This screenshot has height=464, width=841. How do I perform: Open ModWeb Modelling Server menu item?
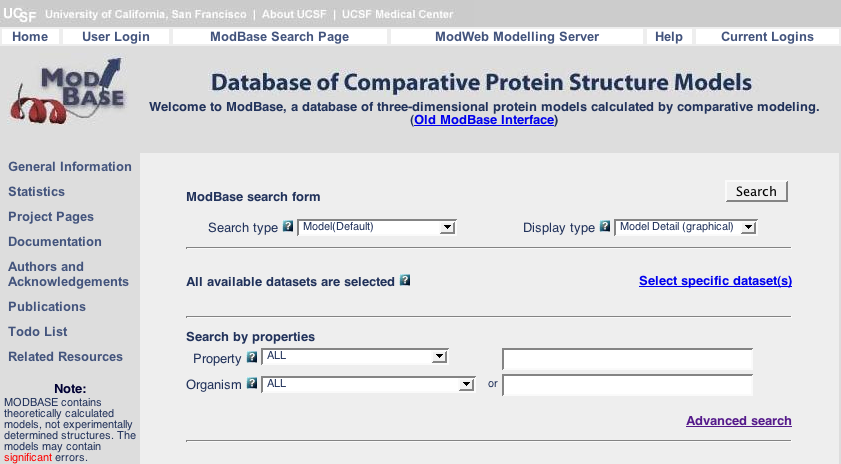516,37
